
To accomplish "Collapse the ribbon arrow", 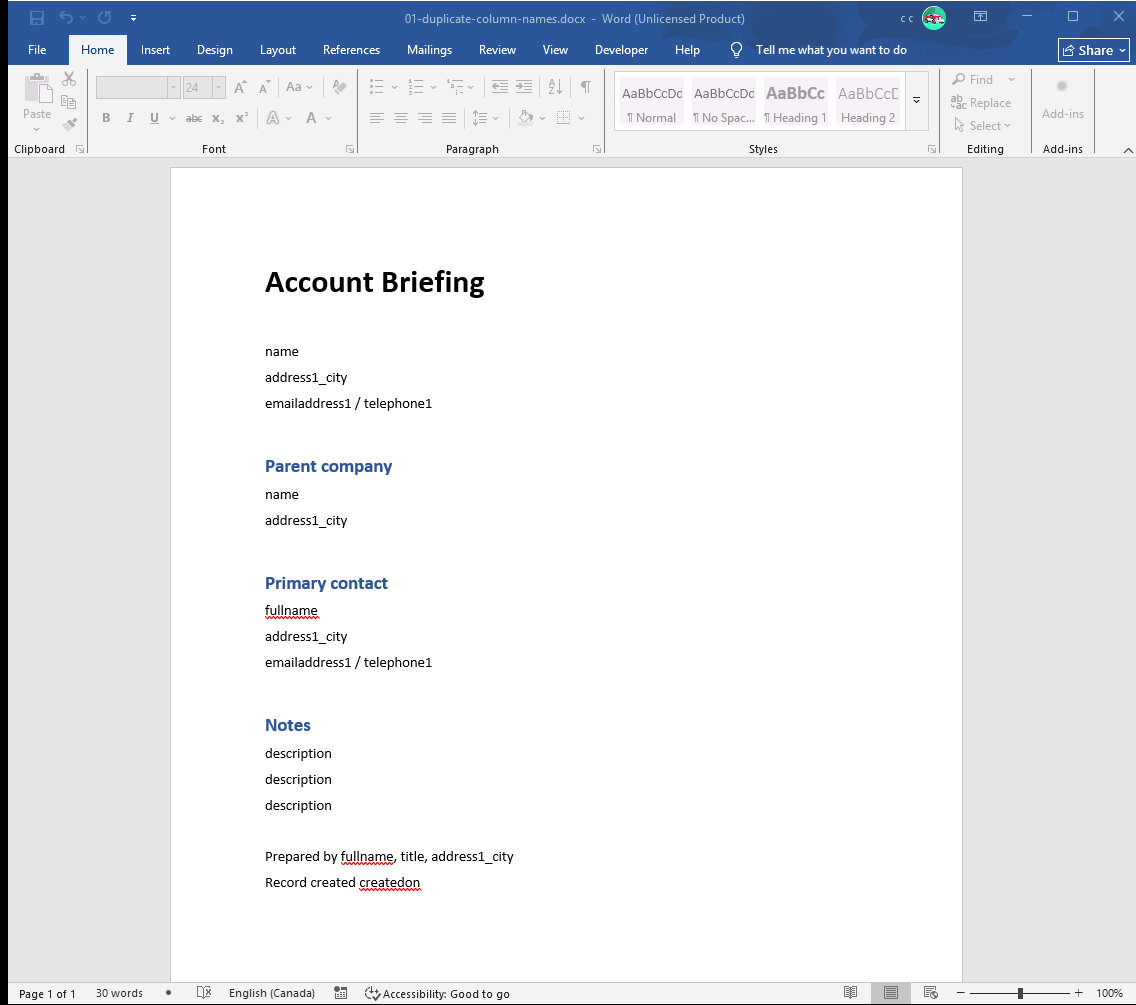I will [x=1127, y=150].
